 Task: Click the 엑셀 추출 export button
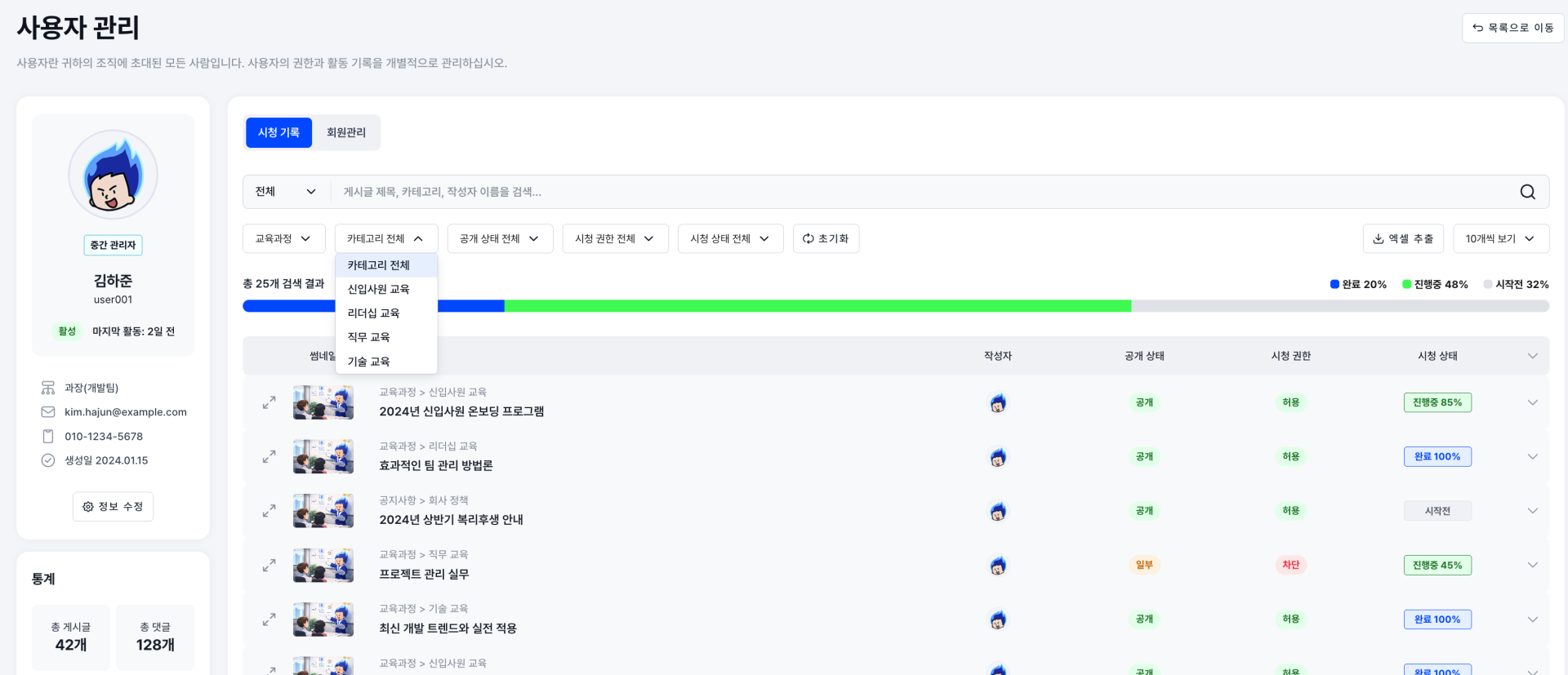point(1403,238)
